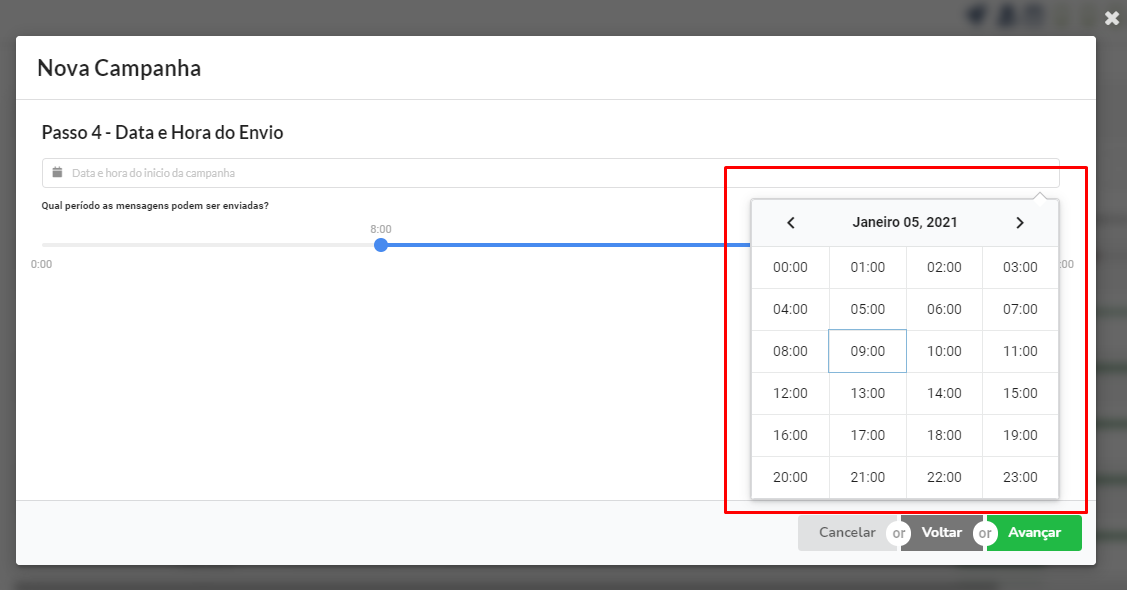Choose the 00:00 time option
1127x590 pixels.
pos(790,267)
